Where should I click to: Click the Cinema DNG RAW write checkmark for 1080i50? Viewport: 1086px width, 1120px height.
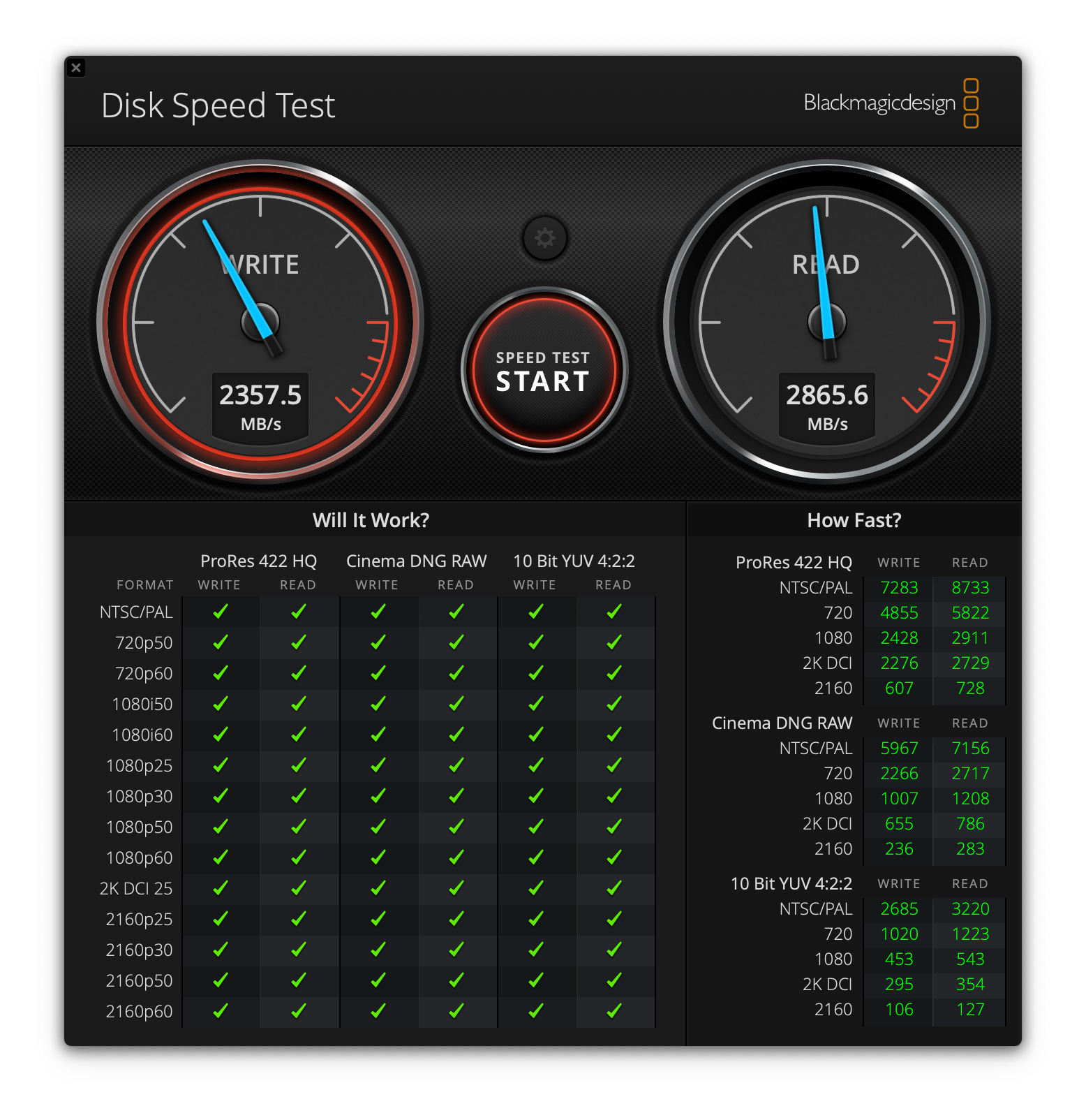378,704
